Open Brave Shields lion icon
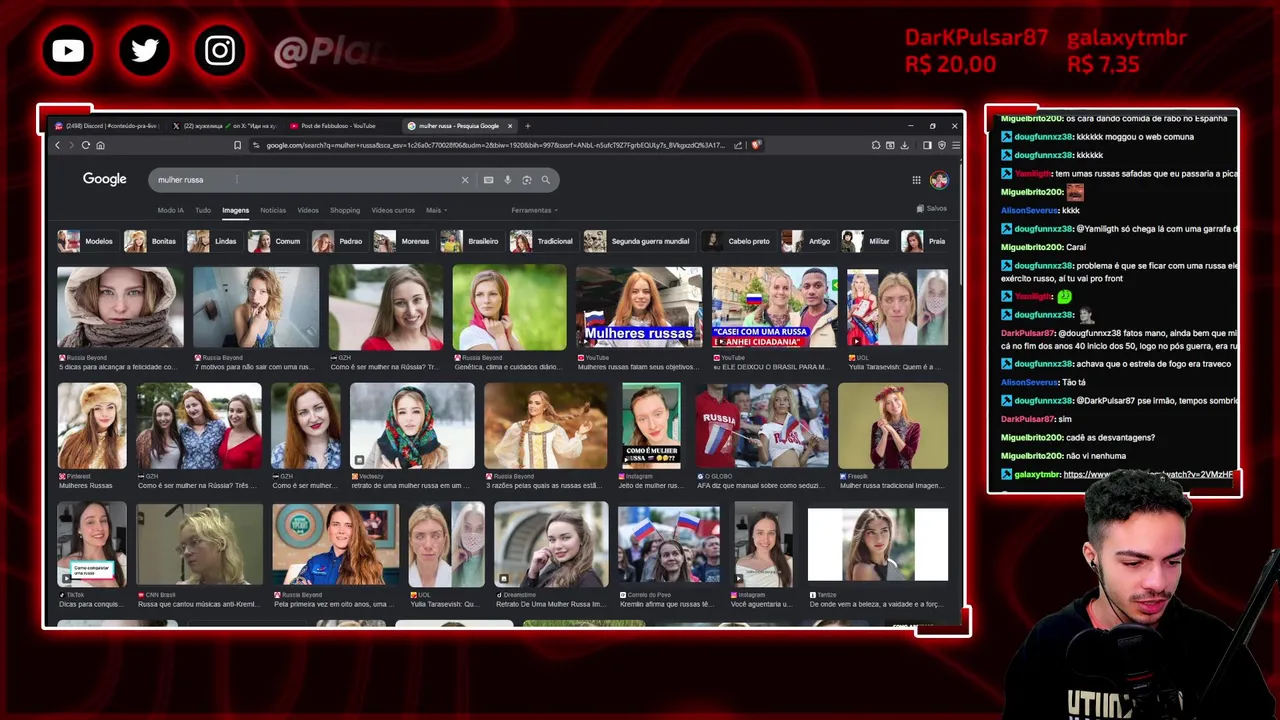The image size is (1280, 720). pos(756,145)
